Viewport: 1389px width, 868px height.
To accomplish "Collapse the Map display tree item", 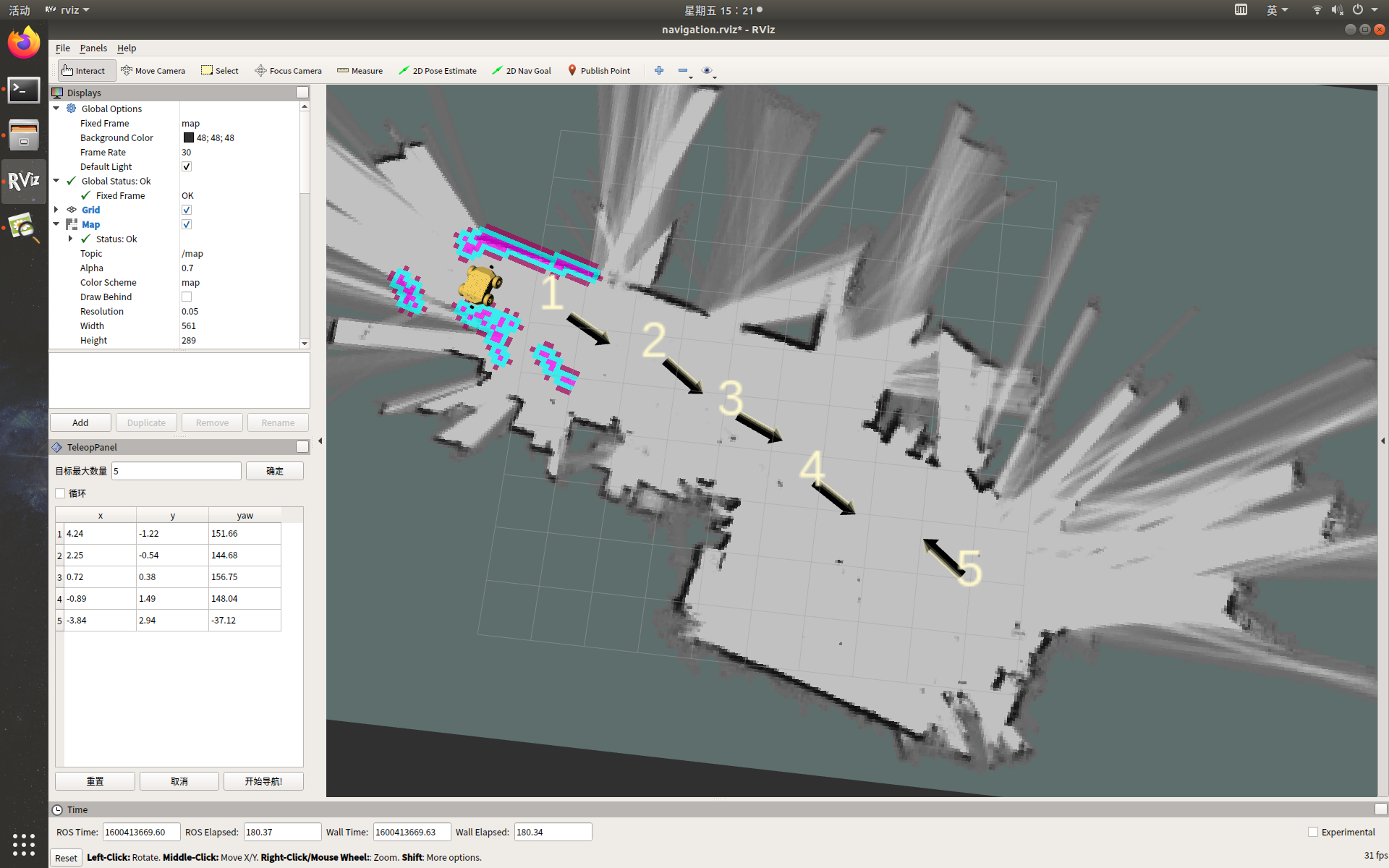I will 56,224.
